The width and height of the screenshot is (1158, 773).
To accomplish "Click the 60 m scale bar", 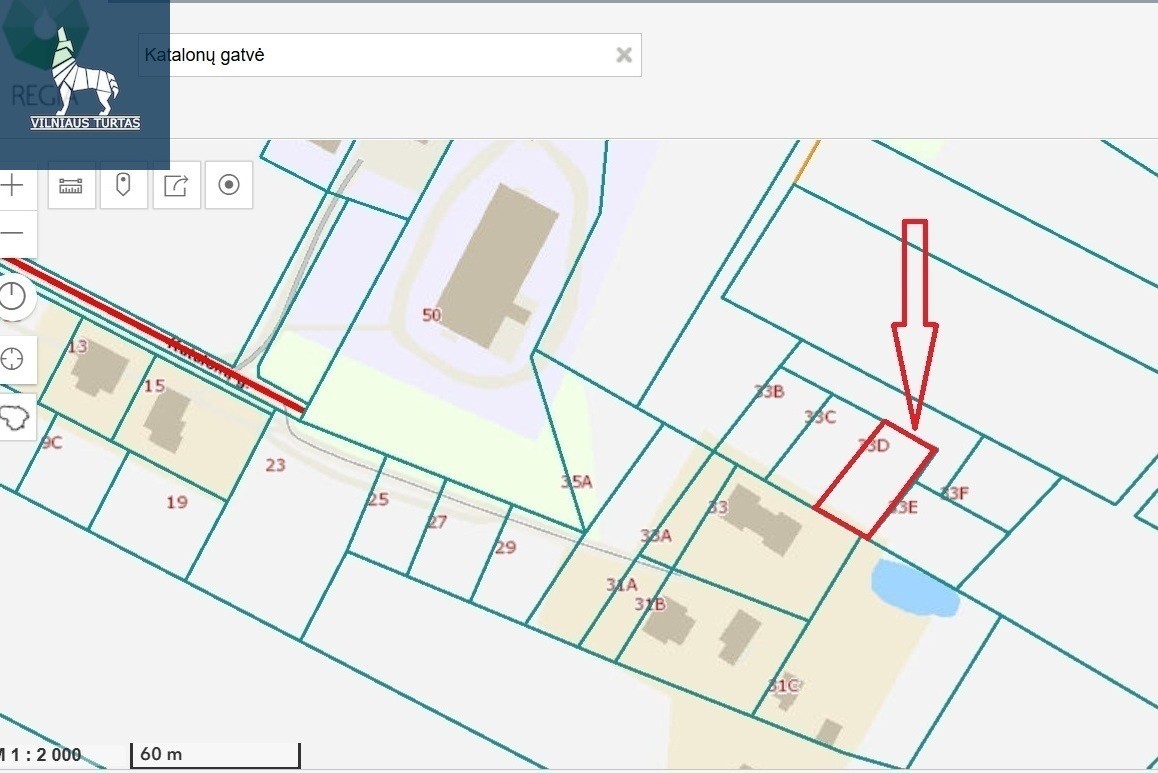I will pyautogui.click(x=215, y=755).
